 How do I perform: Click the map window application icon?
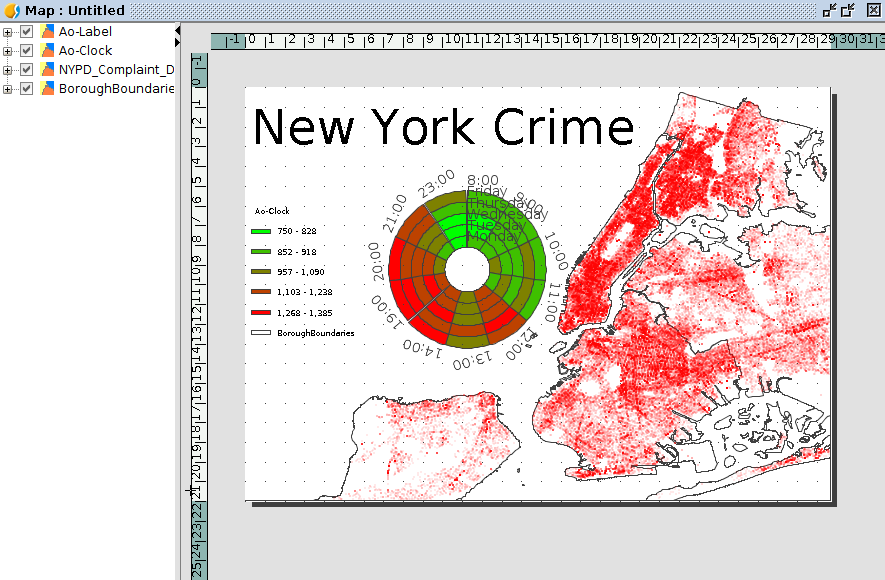(11, 10)
